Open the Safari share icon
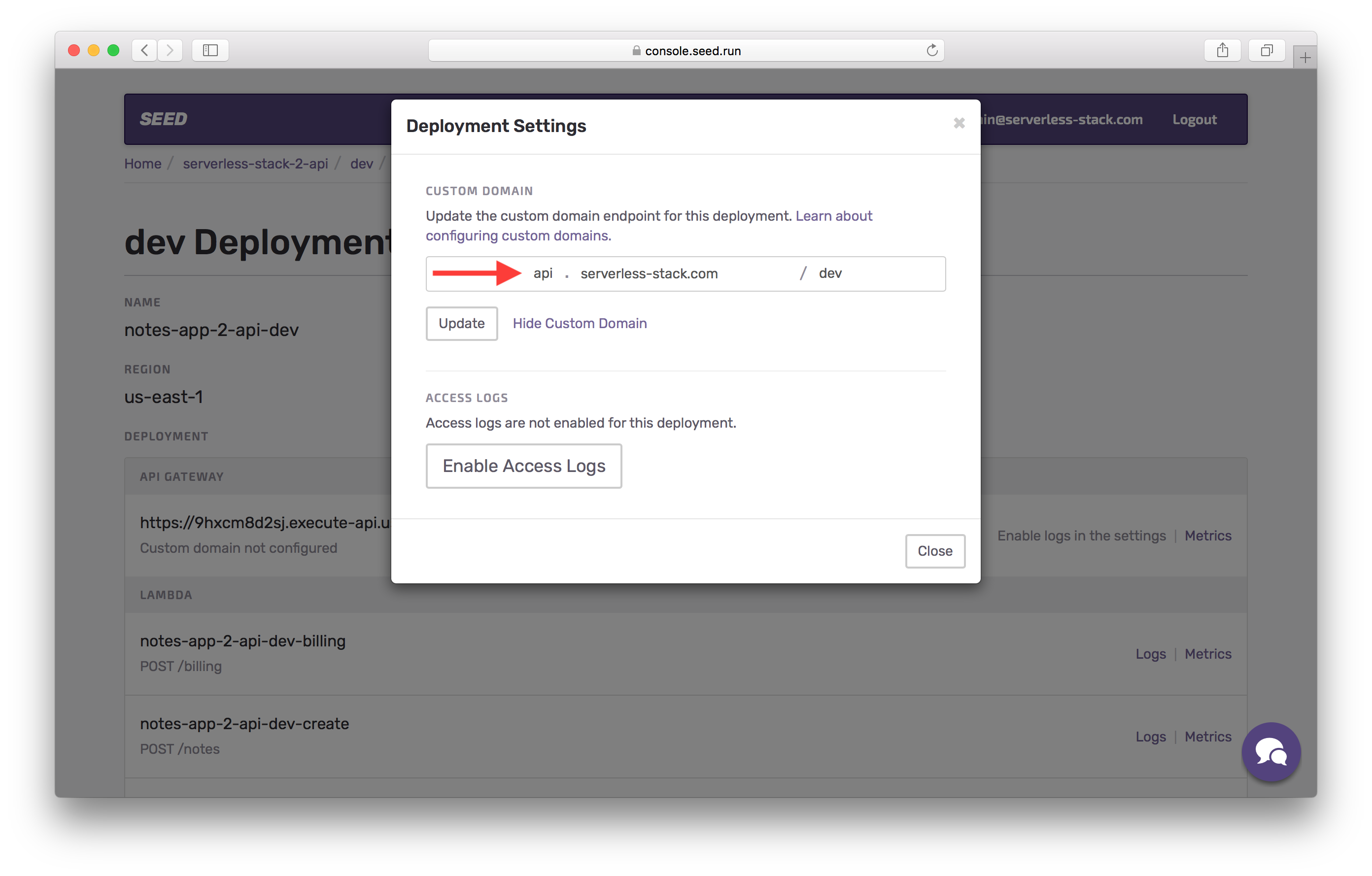The height and width of the screenshot is (876, 1372). (x=1222, y=50)
